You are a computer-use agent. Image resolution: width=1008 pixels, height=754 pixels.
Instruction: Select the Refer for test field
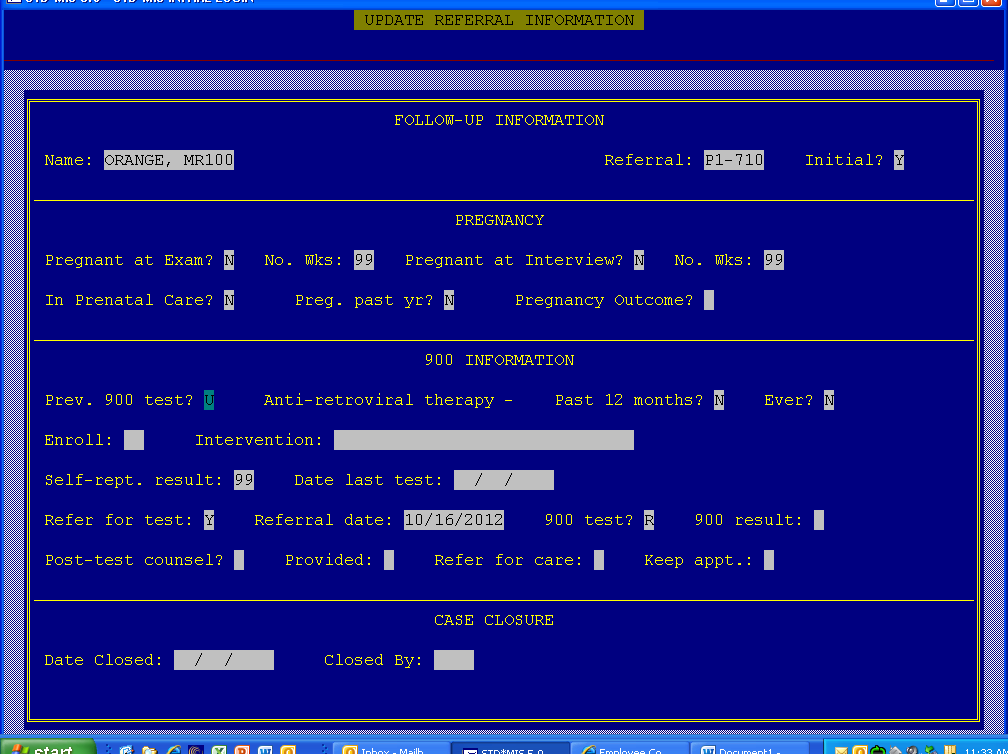[209, 520]
